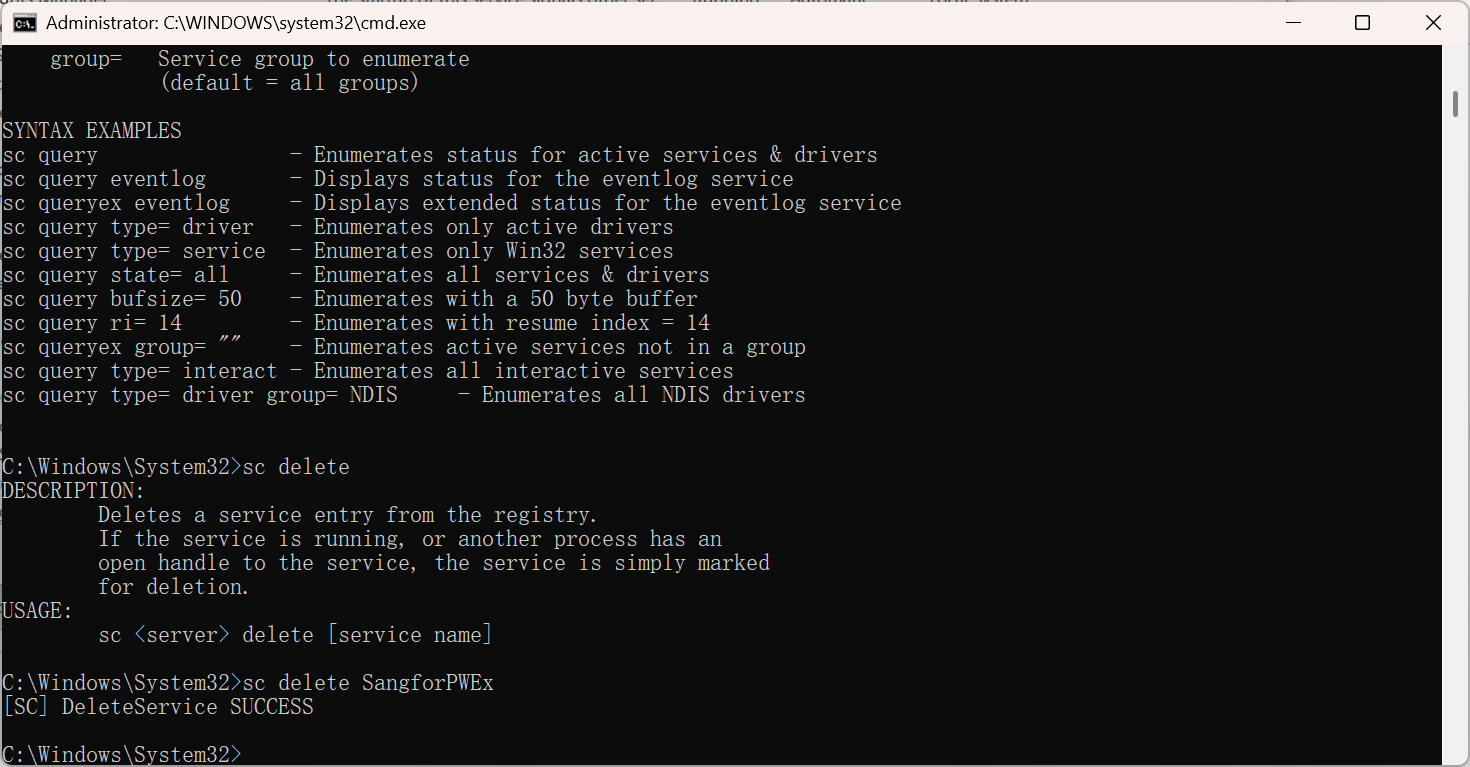Click the 'sc query type= interact' example line
Image resolution: width=1470 pixels, height=767 pixels.
140,371
